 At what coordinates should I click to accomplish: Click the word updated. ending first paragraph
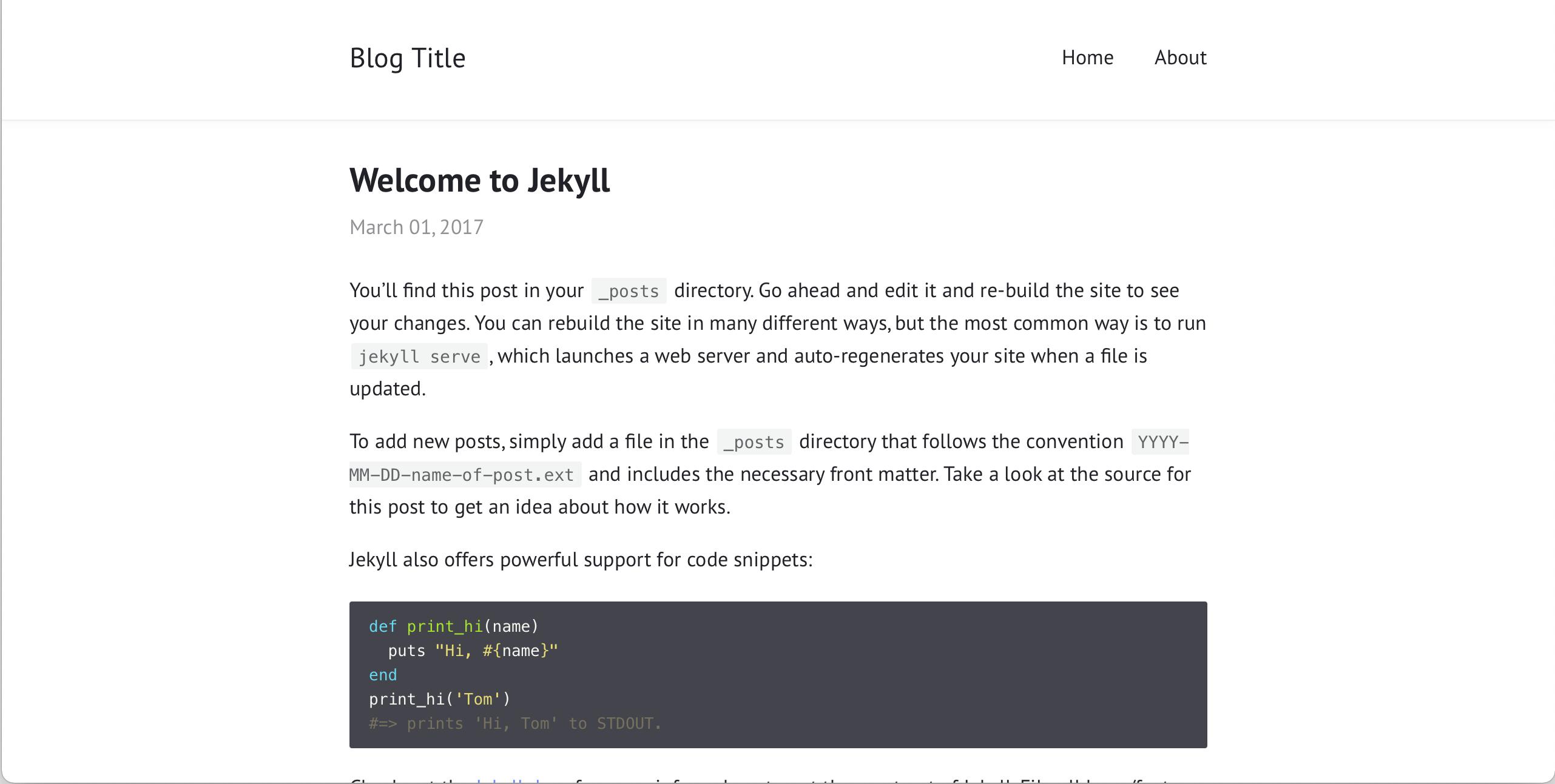[x=387, y=389]
